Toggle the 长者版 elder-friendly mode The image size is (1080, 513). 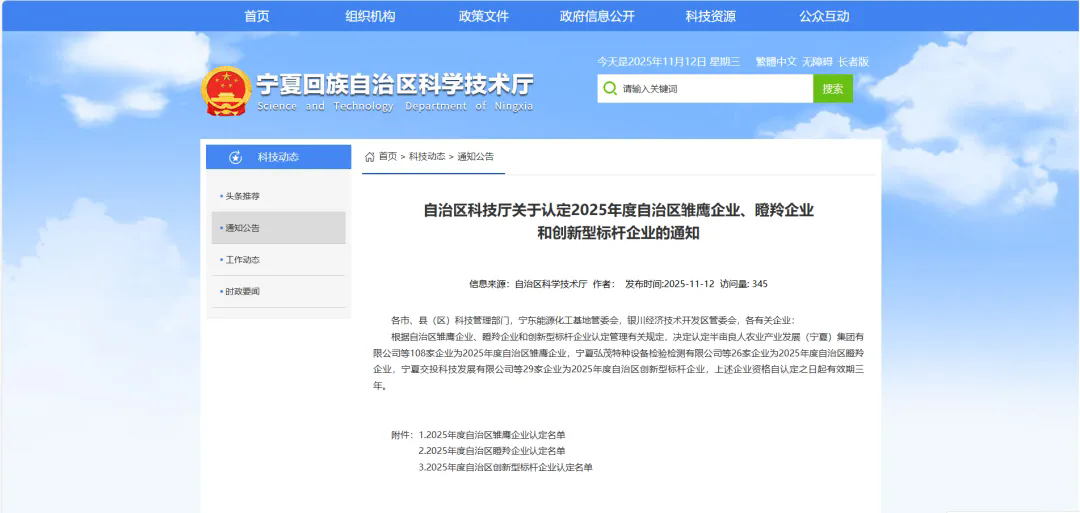click(x=853, y=62)
